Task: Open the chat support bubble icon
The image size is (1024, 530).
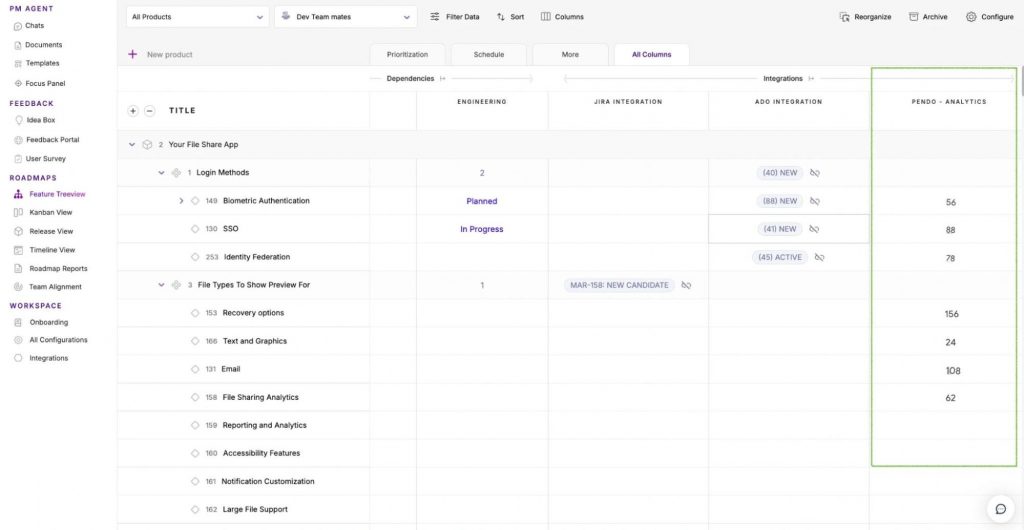Action: [x=1000, y=508]
